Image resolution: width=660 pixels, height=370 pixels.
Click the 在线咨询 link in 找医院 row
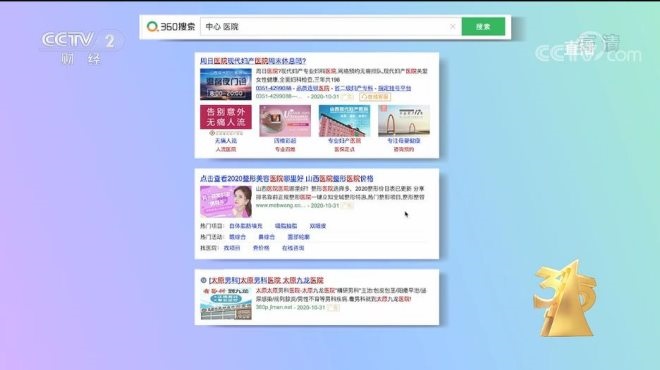click(x=293, y=248)
